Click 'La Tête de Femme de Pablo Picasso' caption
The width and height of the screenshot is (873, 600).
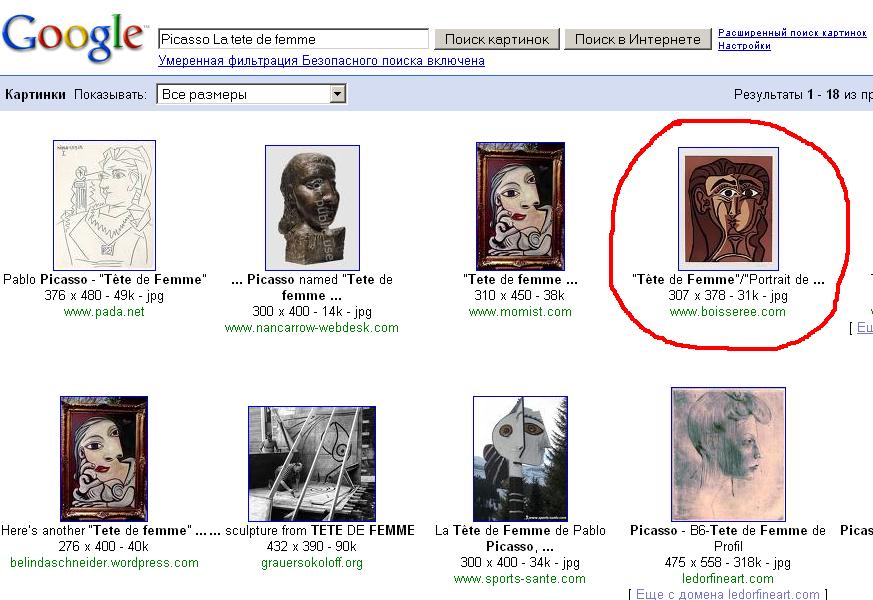point(520,538)
